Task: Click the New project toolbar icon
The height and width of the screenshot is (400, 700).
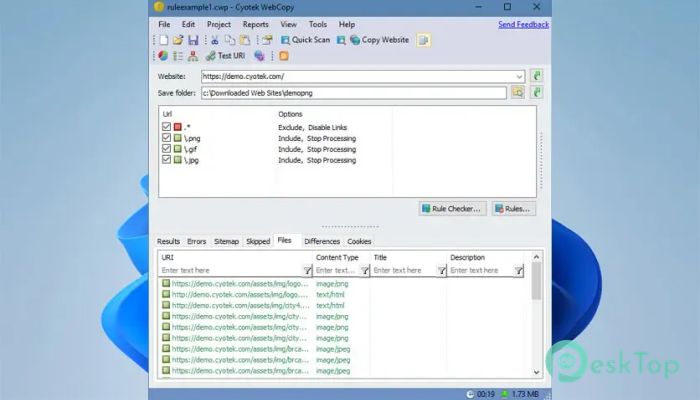Action: click(x=164, y=40)
